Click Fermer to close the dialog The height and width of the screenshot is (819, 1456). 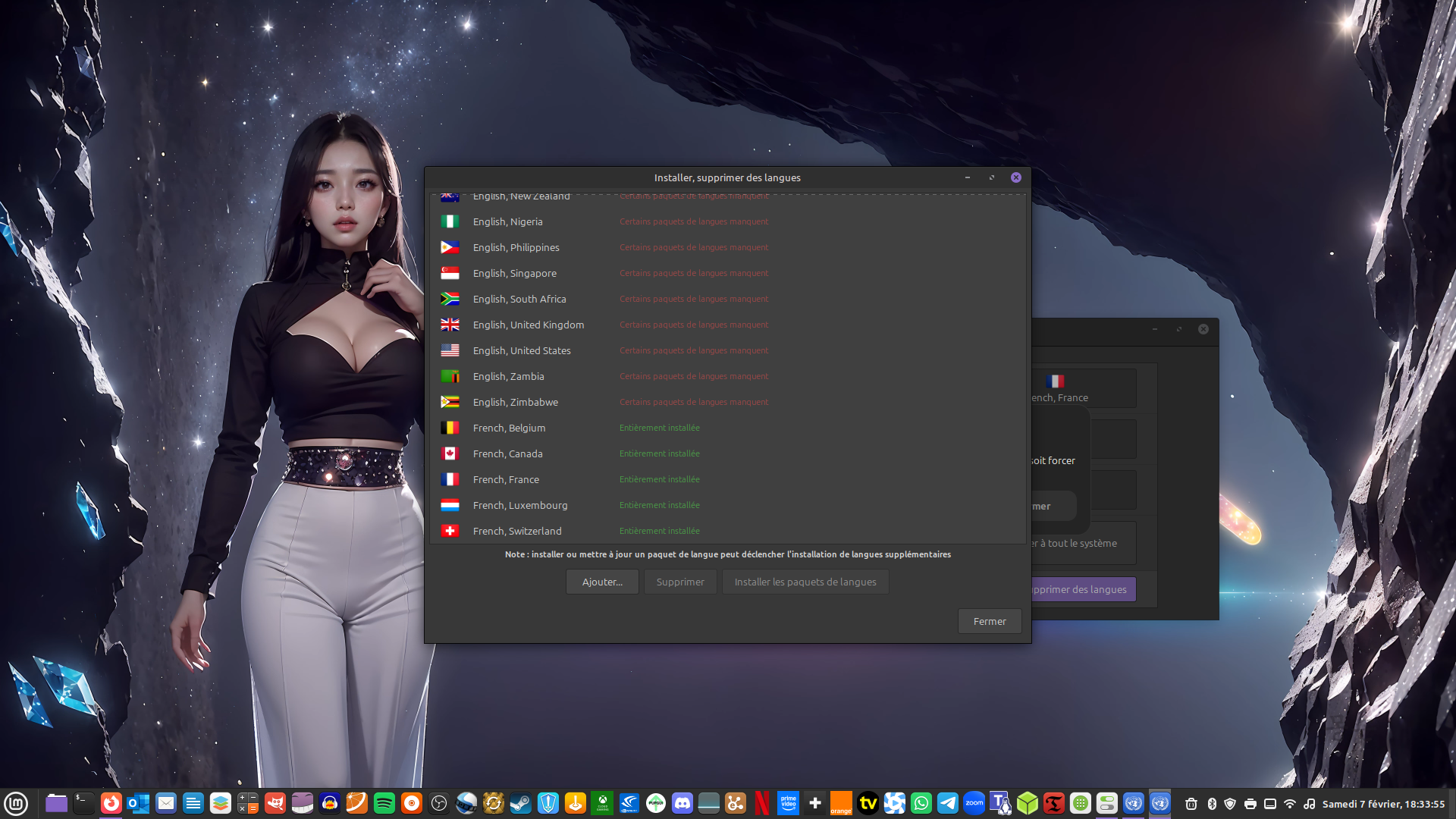pyautogui.click(x=990, y=621)
